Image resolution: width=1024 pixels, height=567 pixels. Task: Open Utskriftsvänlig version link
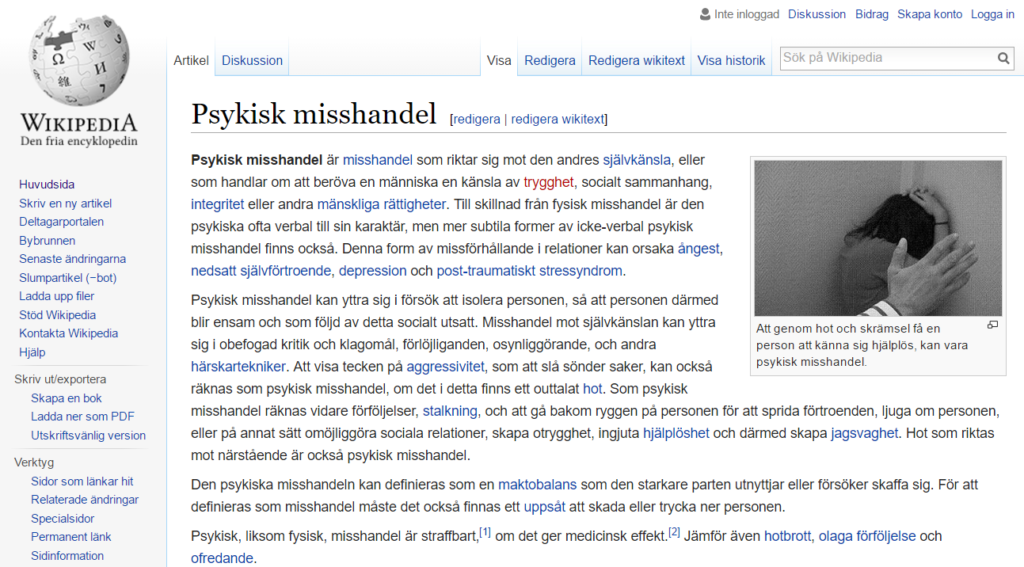88,435
